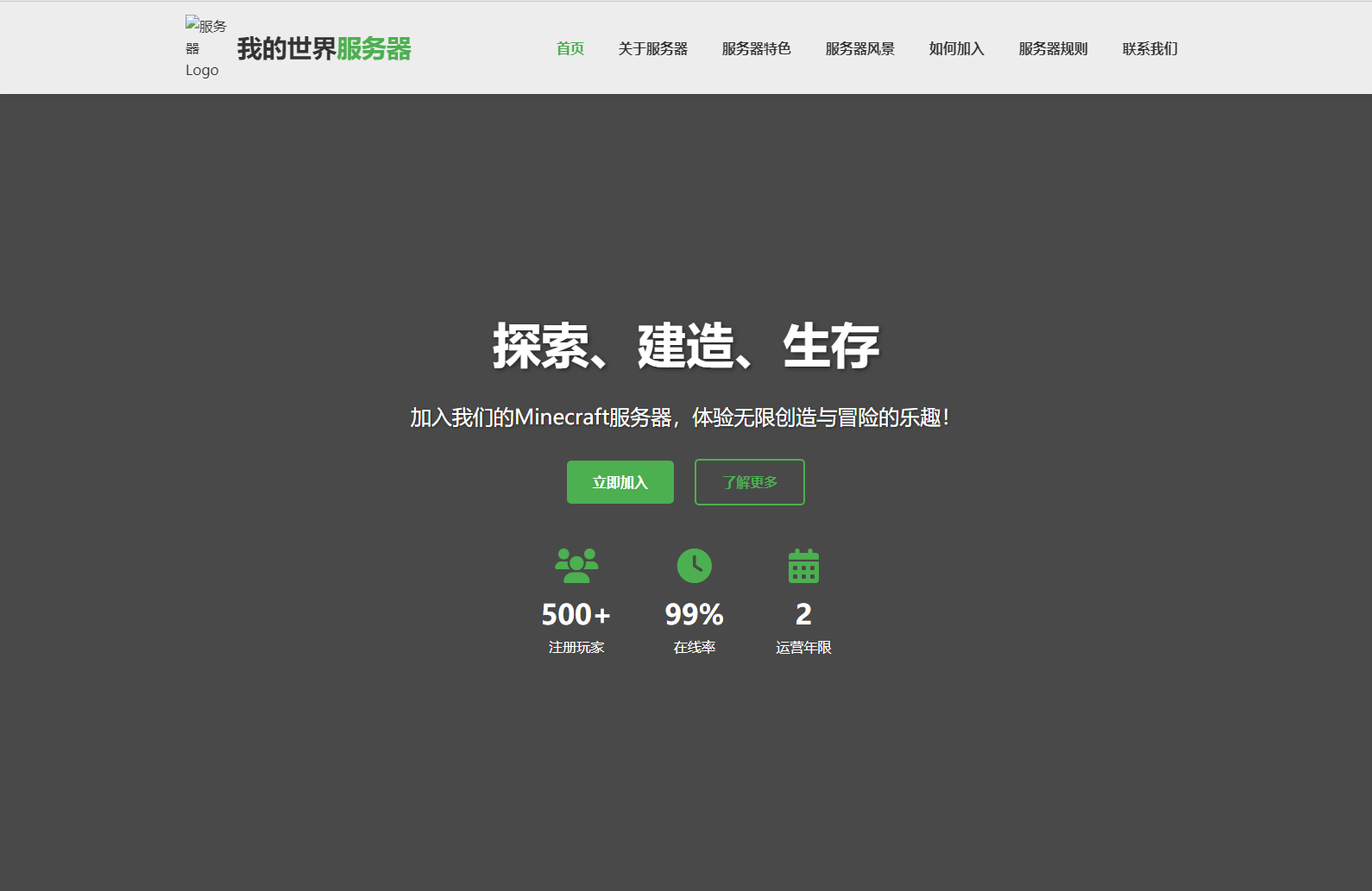Go to 关于服务器 in navigation
This screenshot has height=891, width=1372.
pyautogui.click(x=653, y=49)
